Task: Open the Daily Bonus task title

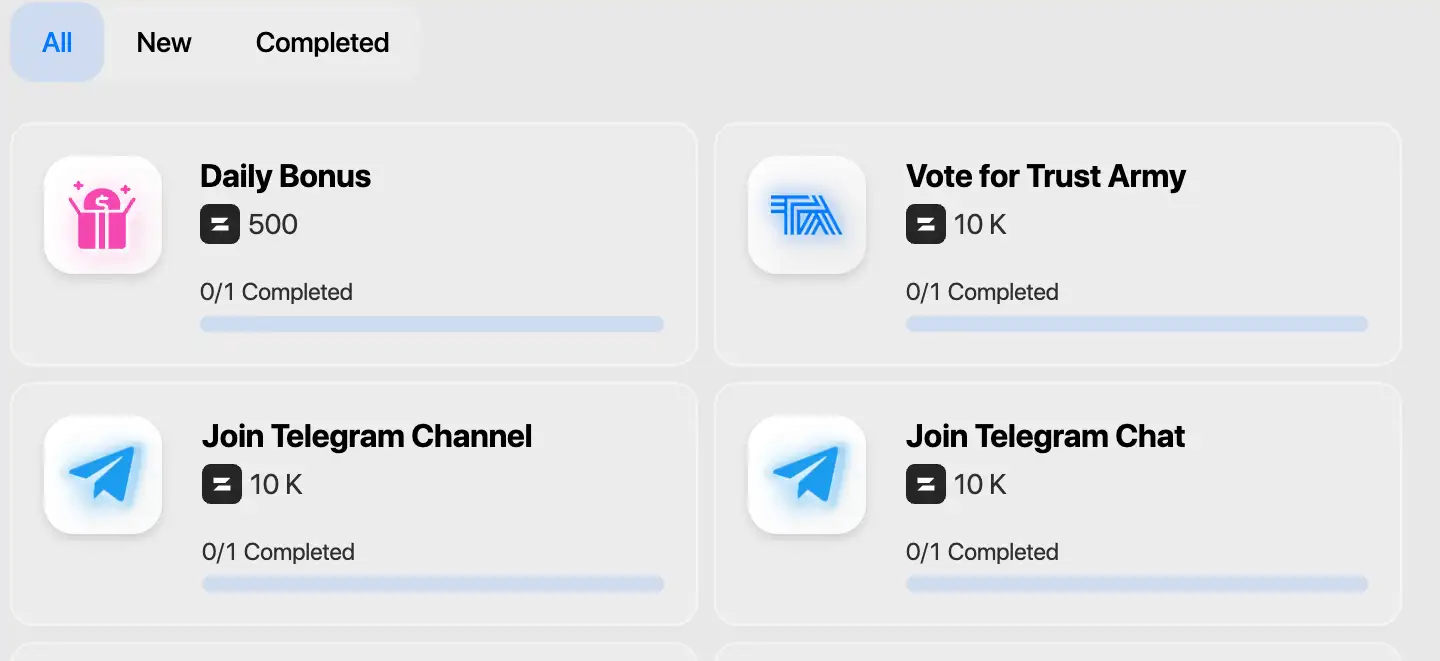Action: pyautogui.click(x=285, y=177)
